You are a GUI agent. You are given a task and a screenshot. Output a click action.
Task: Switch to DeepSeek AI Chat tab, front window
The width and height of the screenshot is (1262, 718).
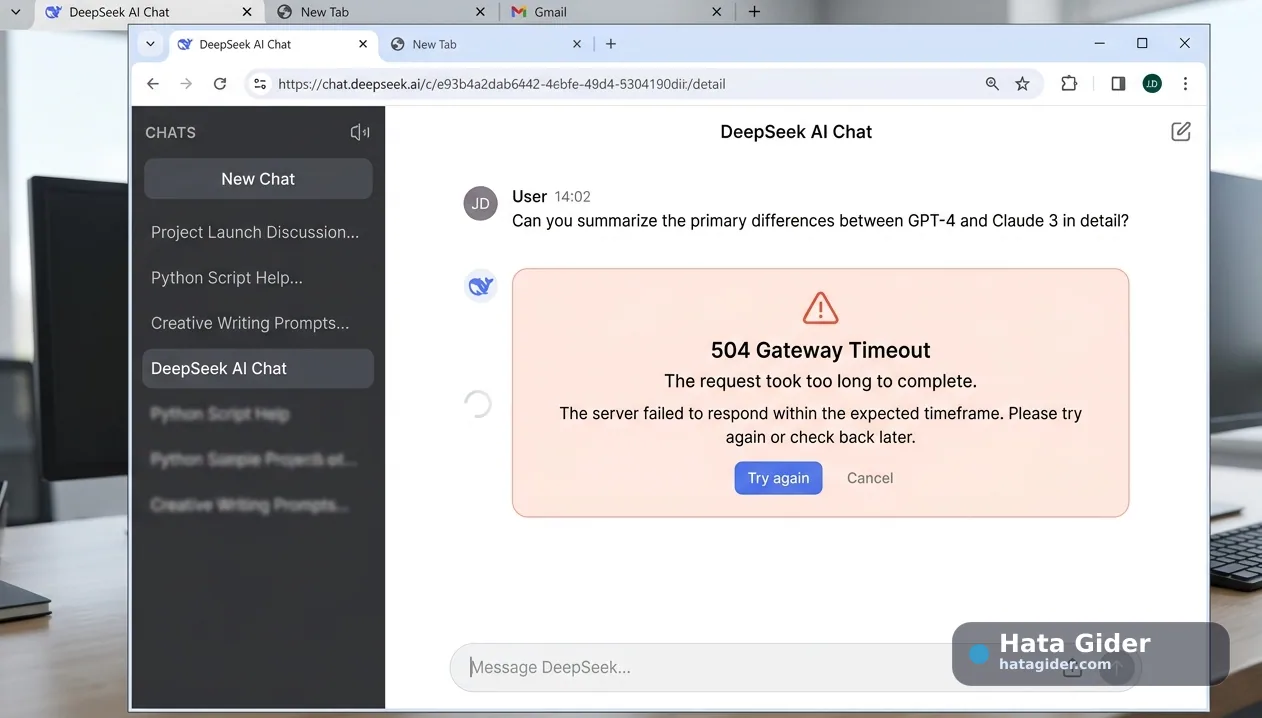(275, 44)
